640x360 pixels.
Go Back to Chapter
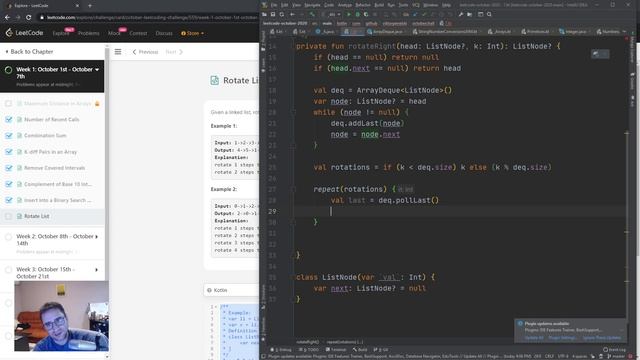tap(29, 51)
